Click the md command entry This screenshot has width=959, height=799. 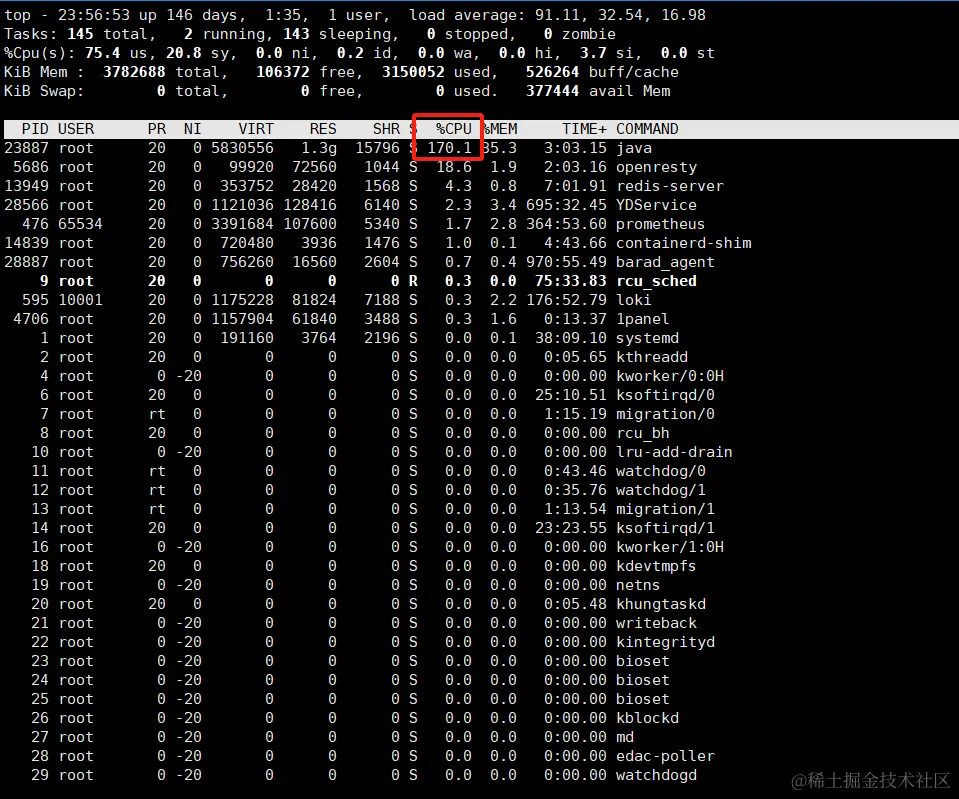point(624,736)
